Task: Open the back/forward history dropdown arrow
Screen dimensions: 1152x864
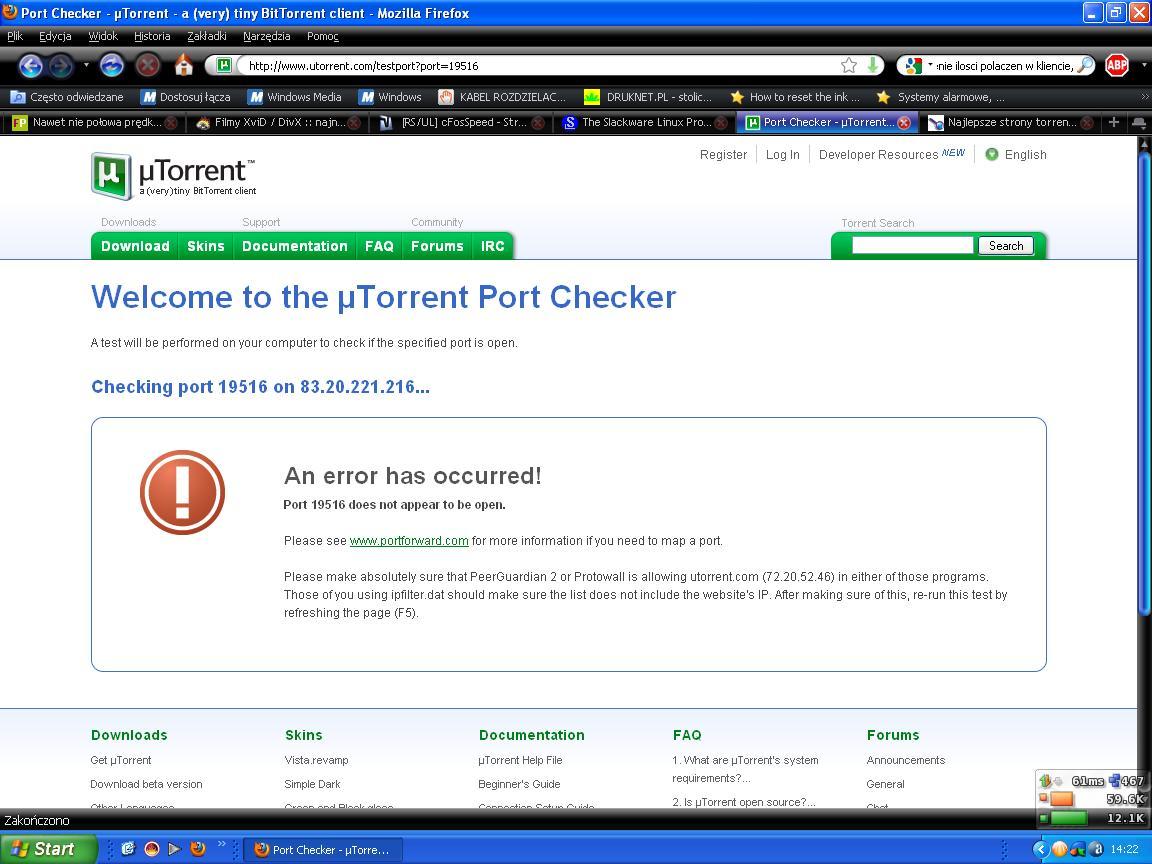Action: pos(85,65)
